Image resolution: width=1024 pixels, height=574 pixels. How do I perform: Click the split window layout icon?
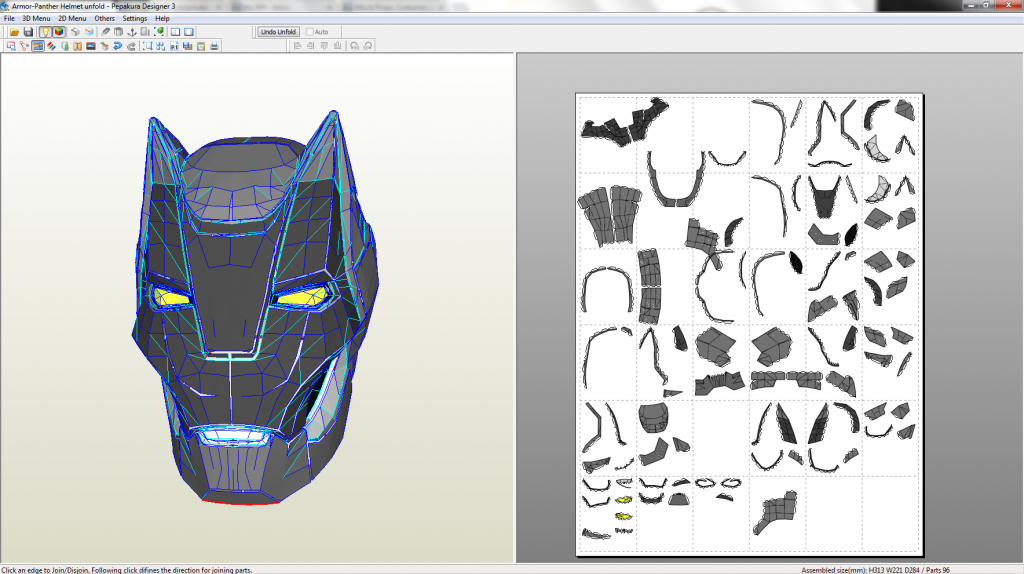click(x=175, y=31)
